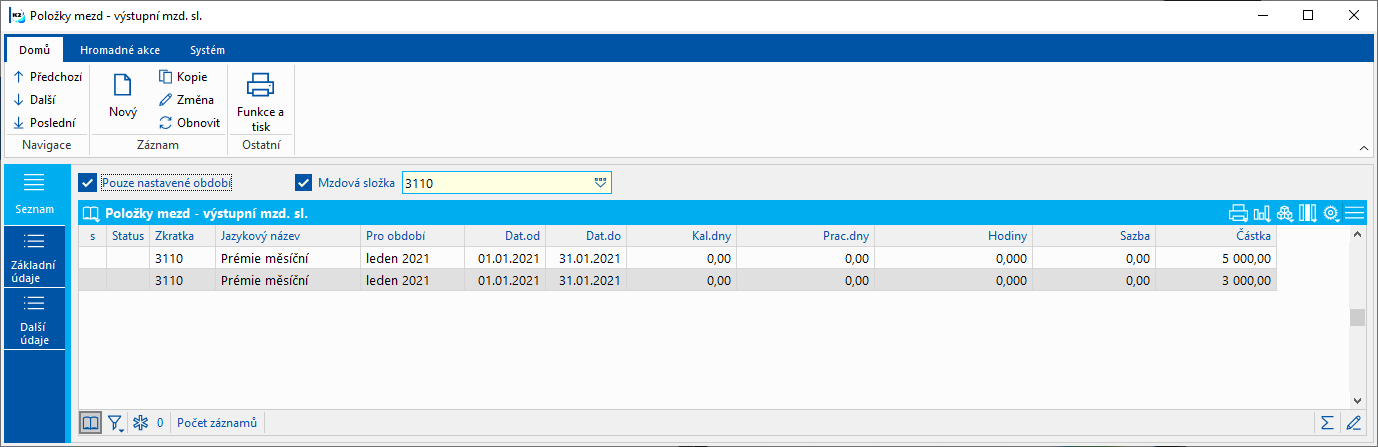Sort by Zkratka column header

tap(182, 236)
